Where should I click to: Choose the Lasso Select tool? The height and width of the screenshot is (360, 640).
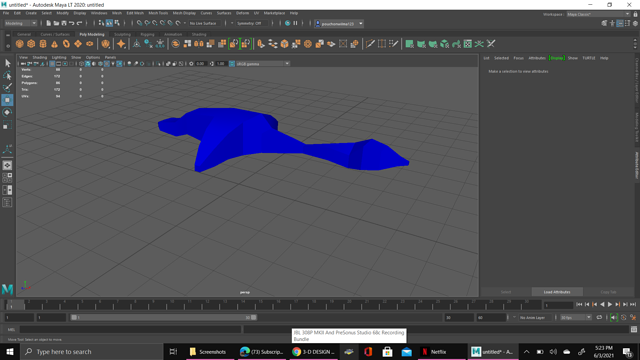[7, 76]
